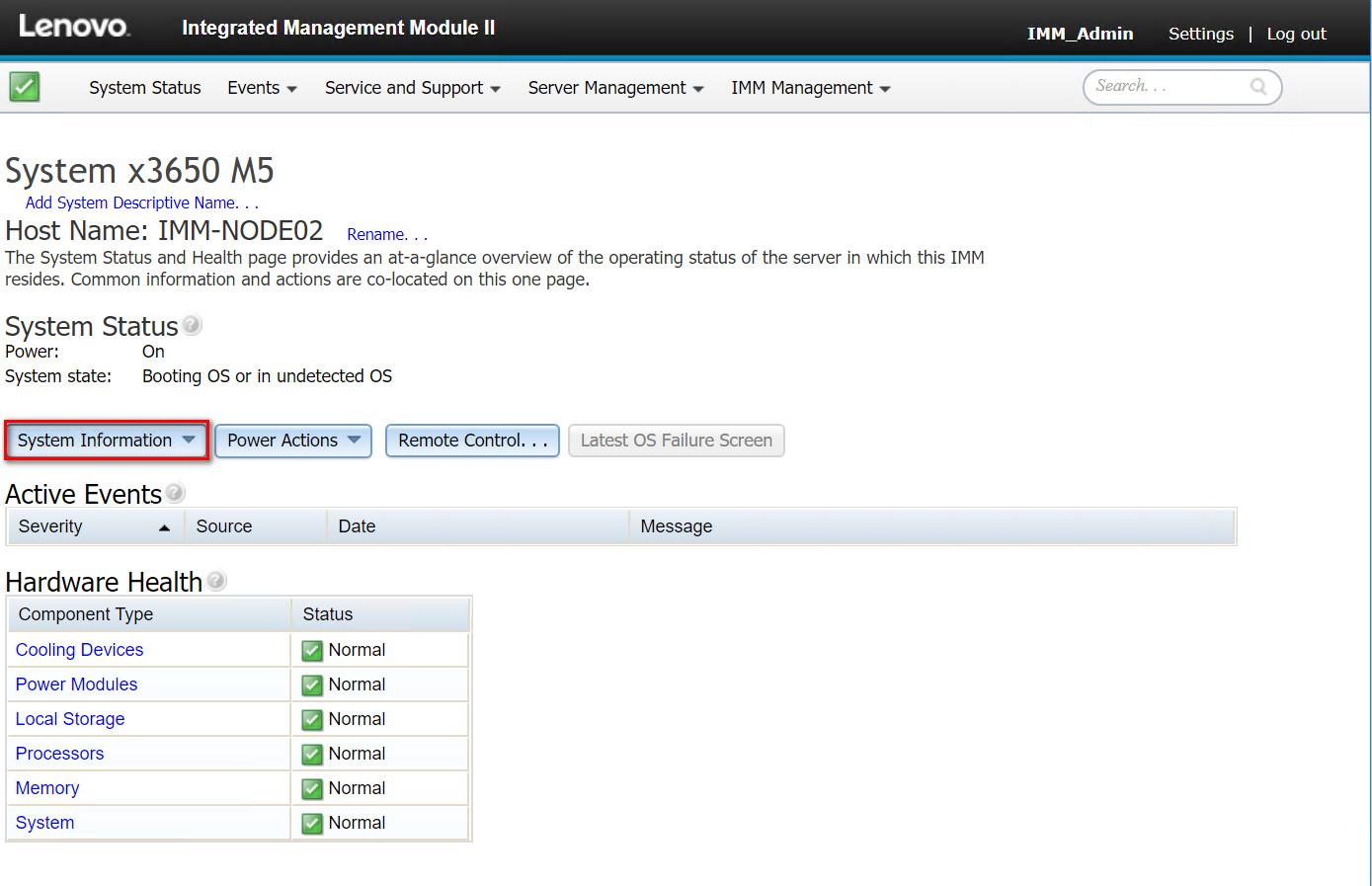Open the System Status menu item
The width and height of the screenshot is (1372, 886).
pyautogui.click(x=145, y=88)
